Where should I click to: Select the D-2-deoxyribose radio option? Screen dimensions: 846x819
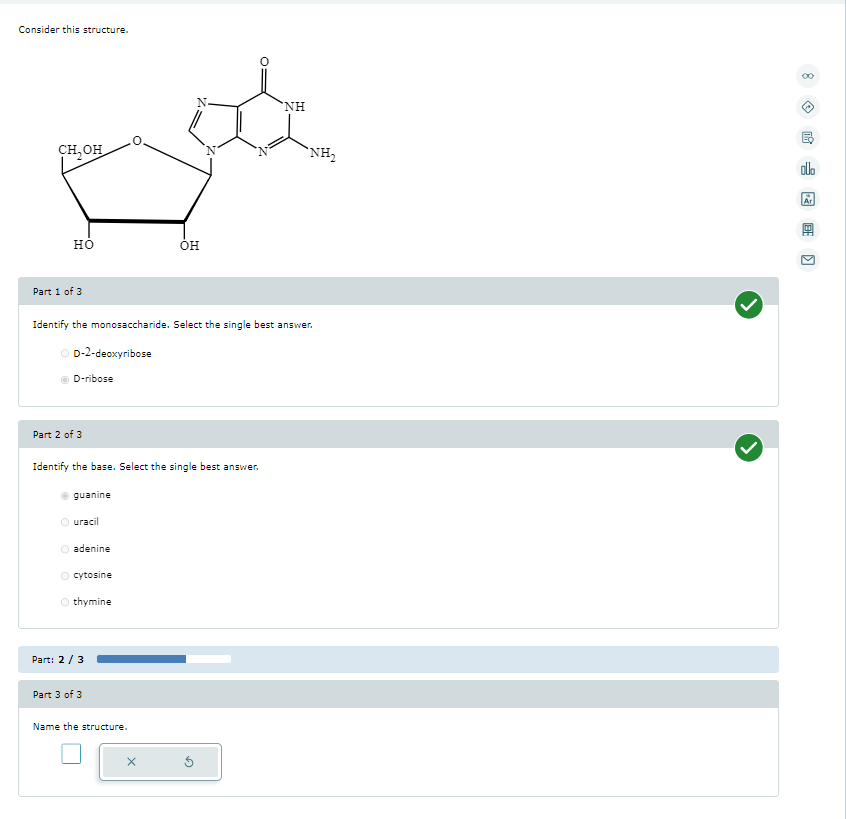(64, 353)
